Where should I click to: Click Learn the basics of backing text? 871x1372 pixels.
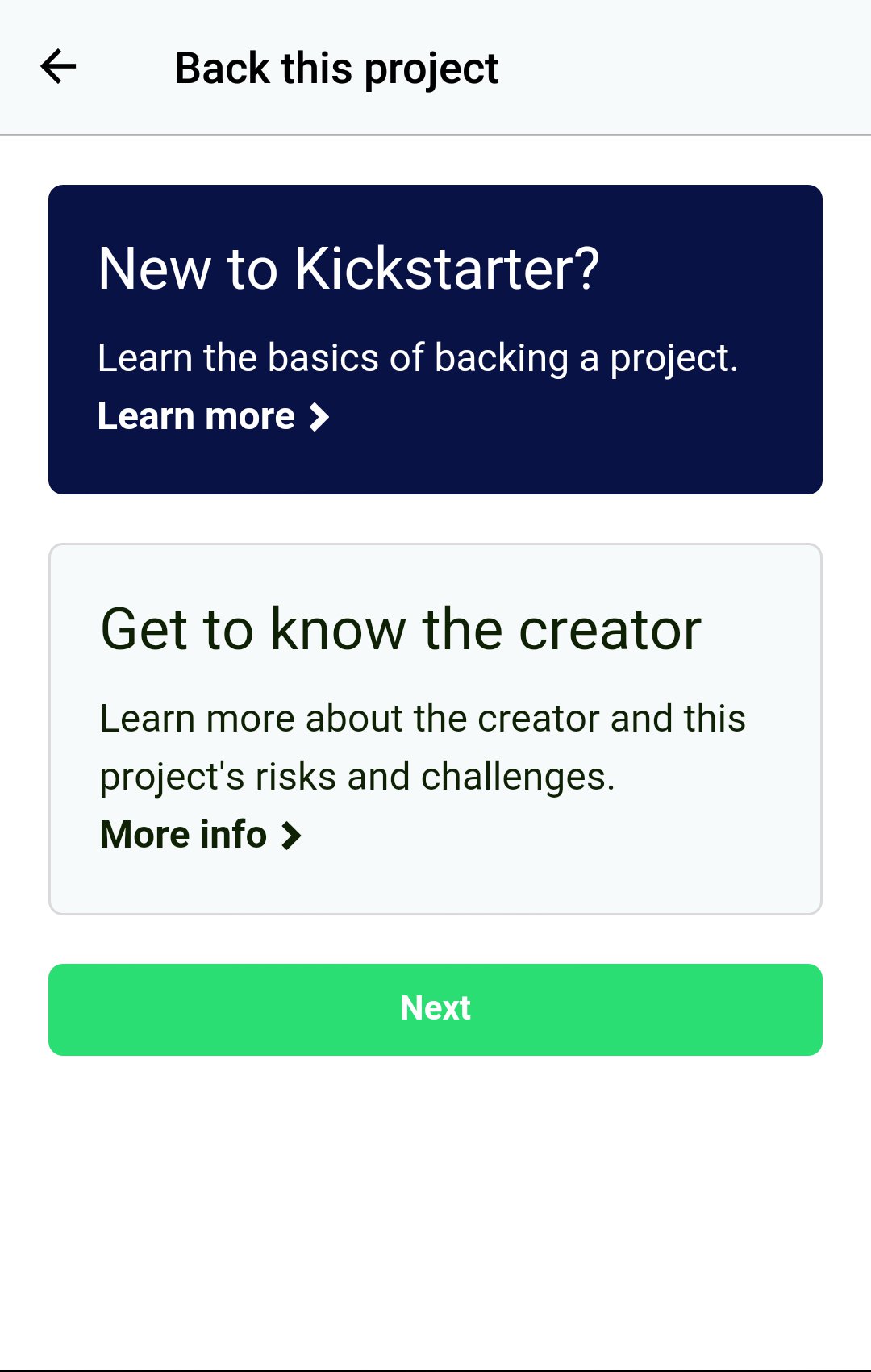point(417,357)
